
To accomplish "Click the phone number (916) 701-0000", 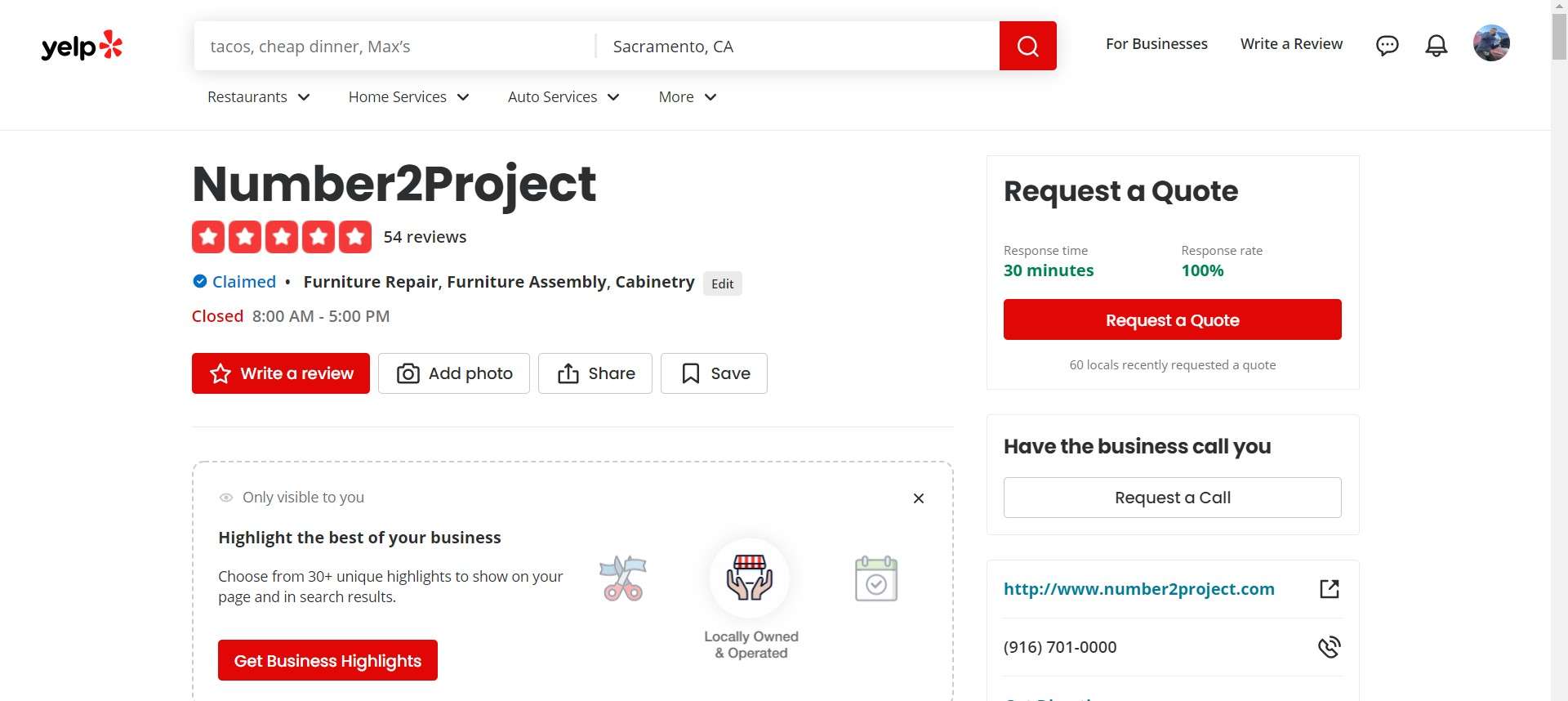I will coord(1060,647).
